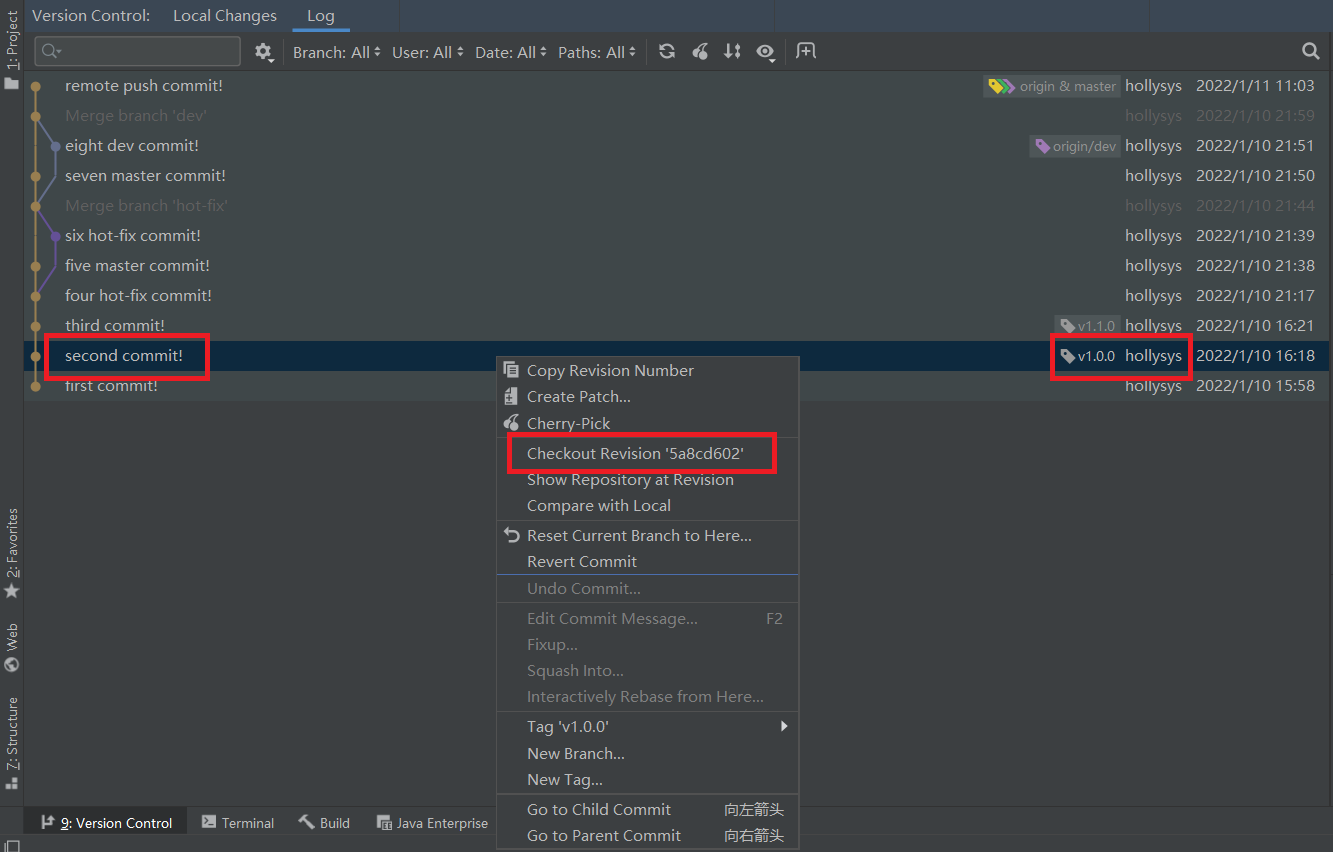Click the Refresh log icon
1333x852 pixels.
tap(667, 52)
